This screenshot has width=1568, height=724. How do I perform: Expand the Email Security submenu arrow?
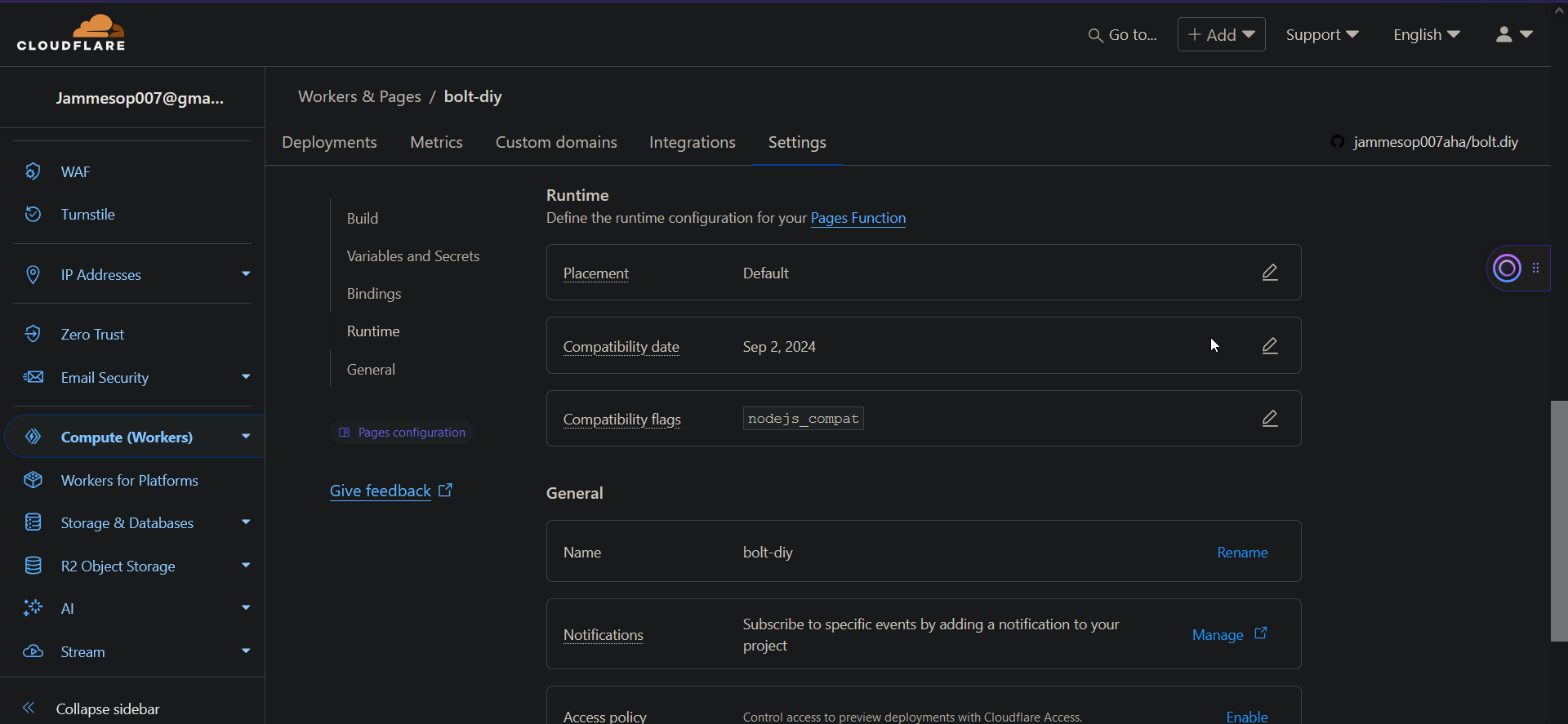point(246,376)
